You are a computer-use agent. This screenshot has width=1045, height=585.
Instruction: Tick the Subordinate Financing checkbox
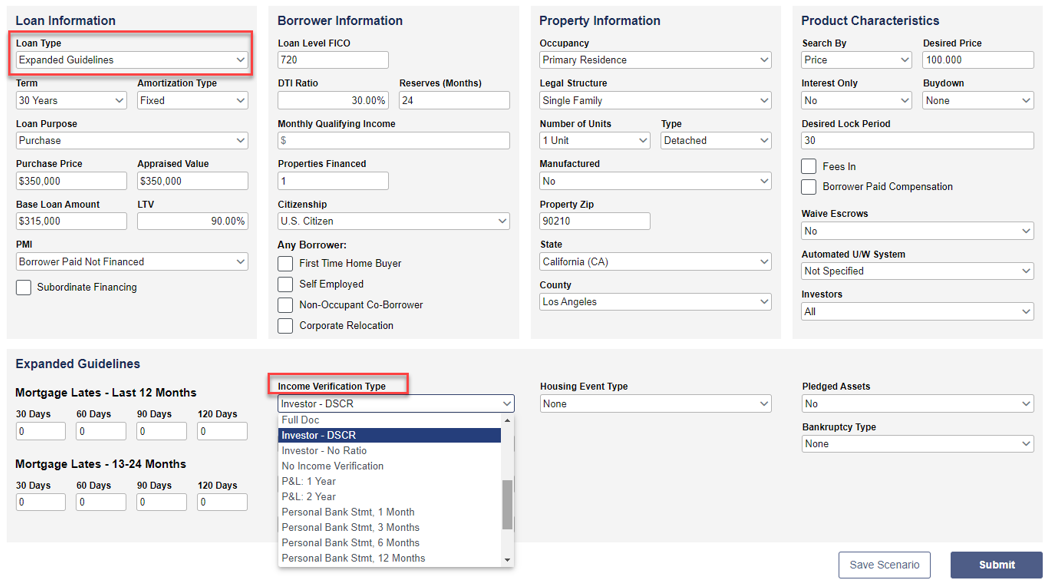point(23,288)
